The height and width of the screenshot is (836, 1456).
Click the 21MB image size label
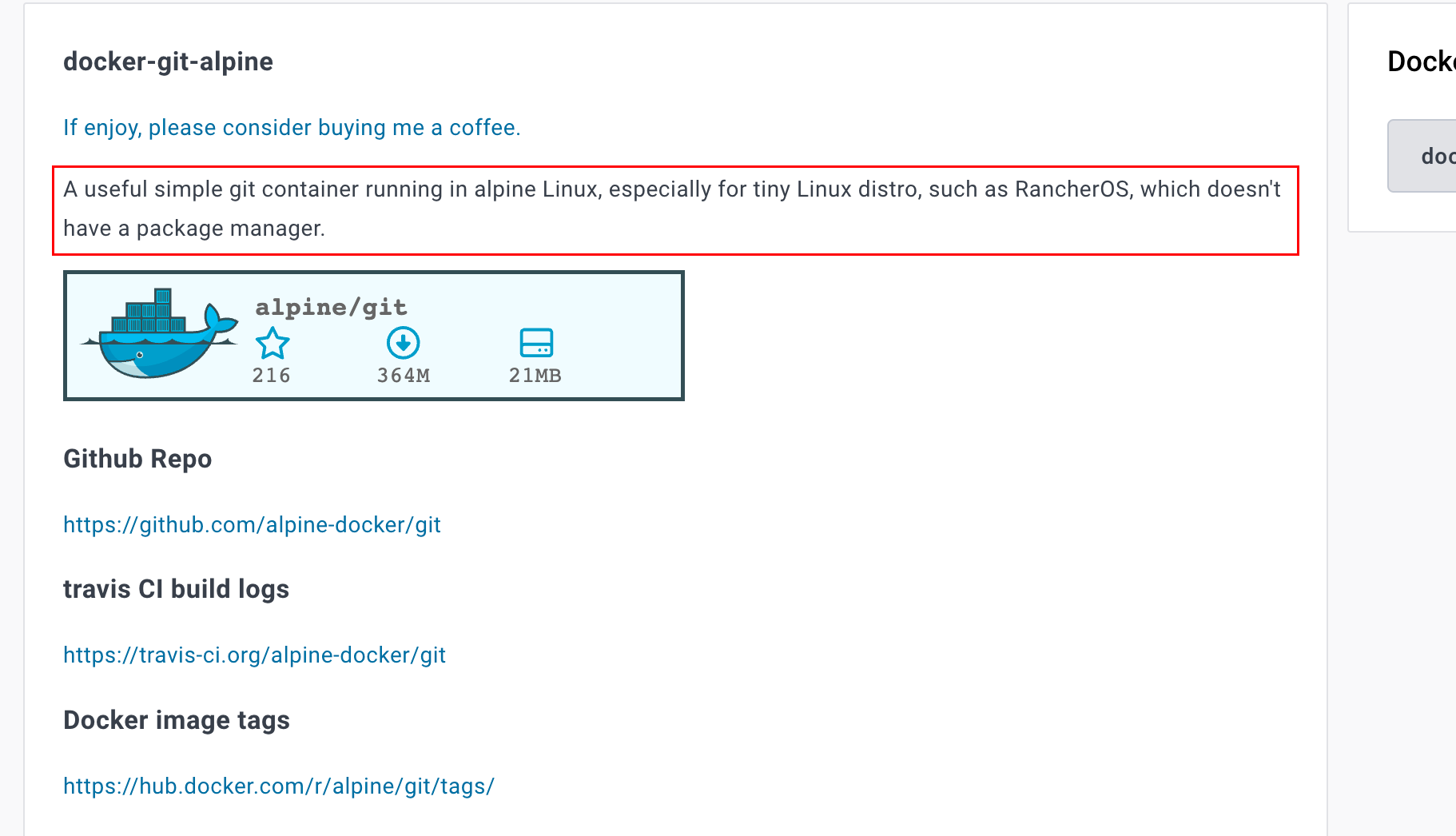(535, 376)
